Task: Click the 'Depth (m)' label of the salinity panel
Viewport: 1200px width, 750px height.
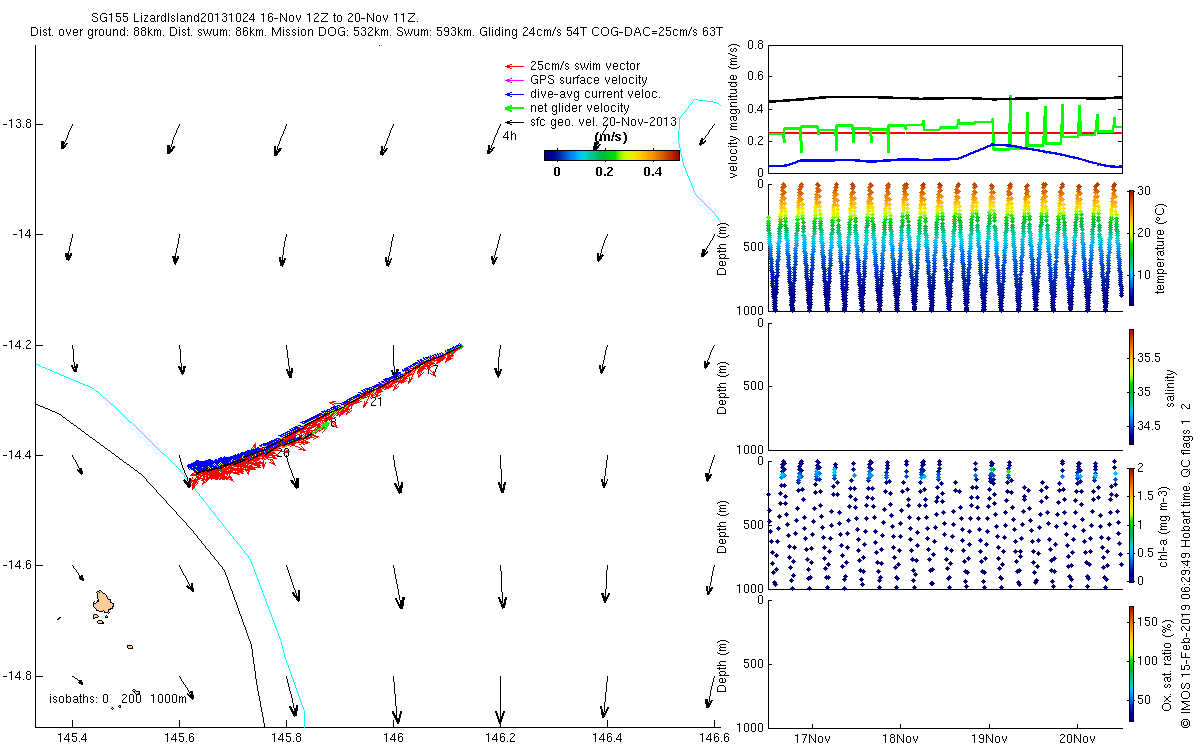Action: click(x=724, y=386)
